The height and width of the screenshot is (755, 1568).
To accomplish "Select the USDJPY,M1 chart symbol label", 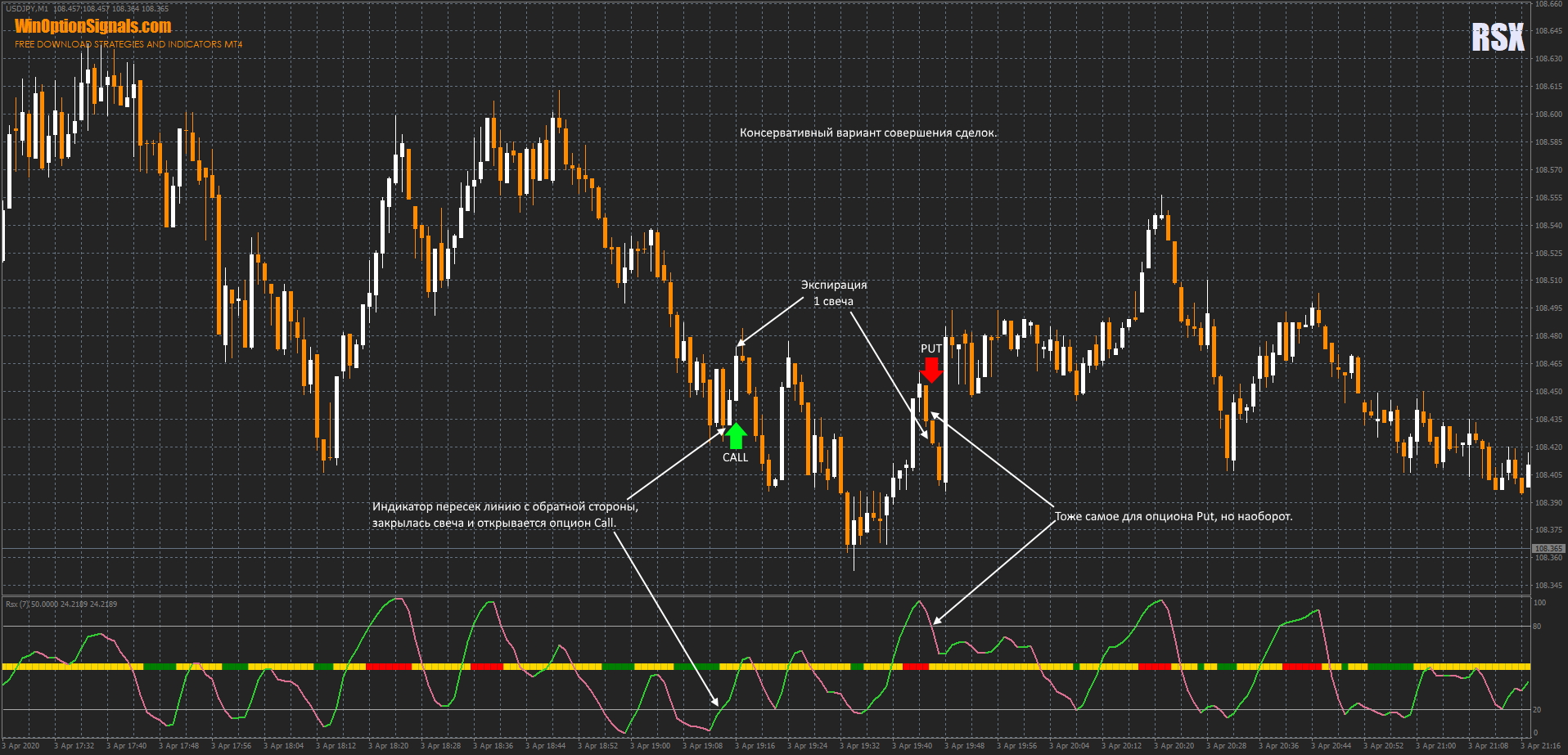I will tap(27, 9).
